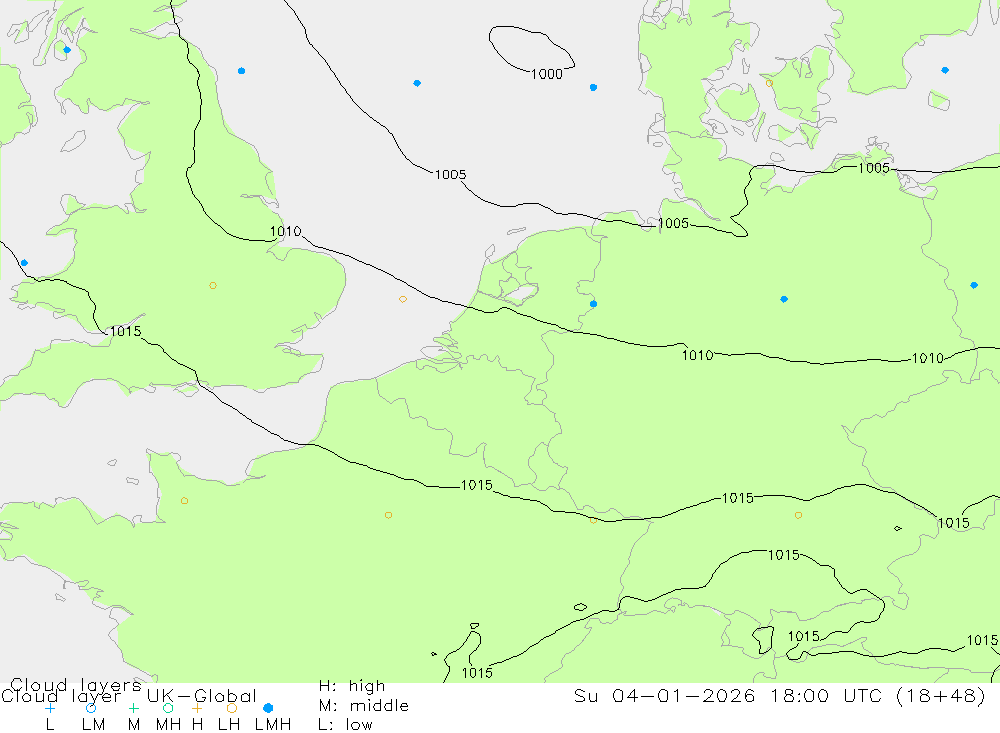Select the orange marker over north-central France
The width and height of the screenshot is (1000, 733).
[x=388, y=515]
